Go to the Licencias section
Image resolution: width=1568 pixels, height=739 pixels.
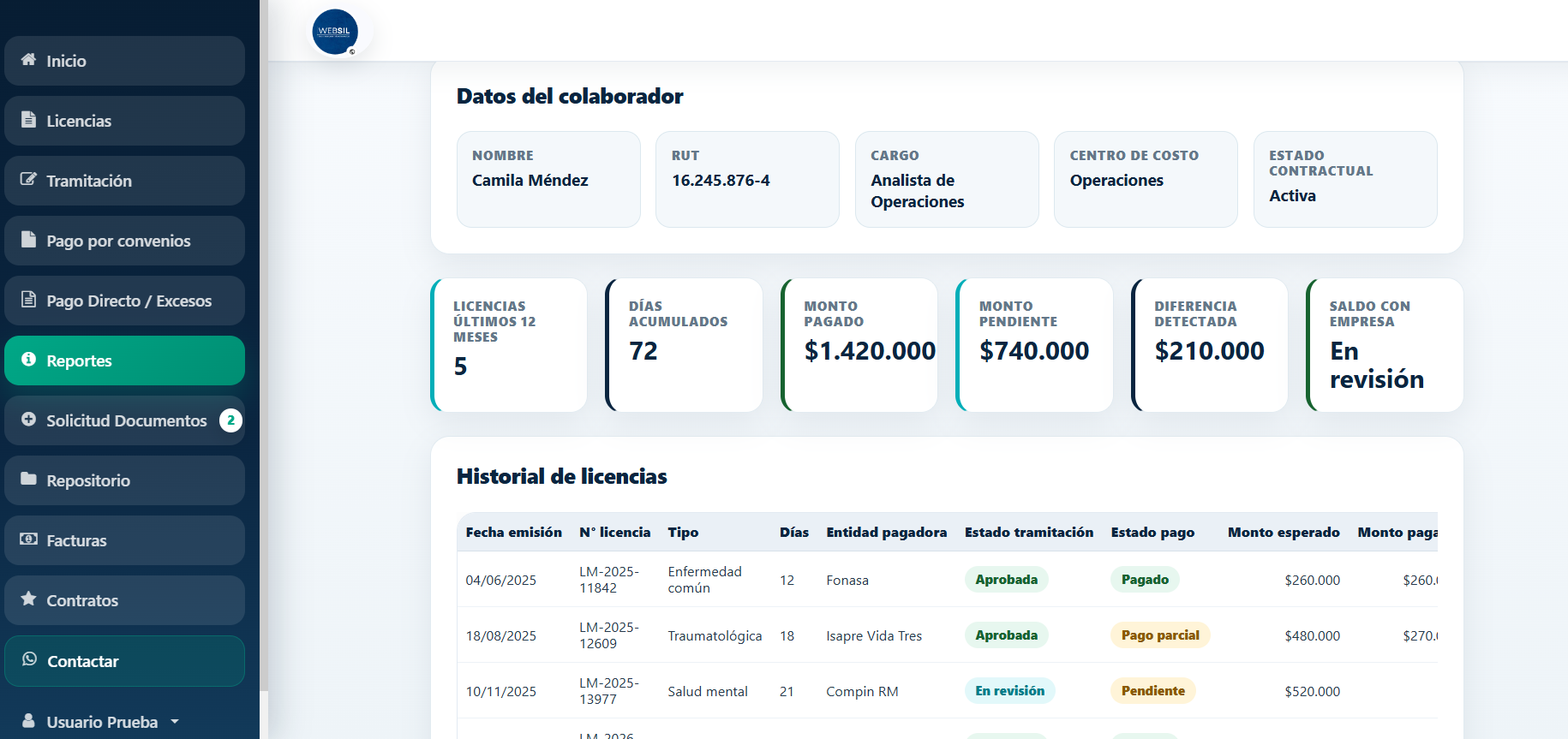pos(124,121)
